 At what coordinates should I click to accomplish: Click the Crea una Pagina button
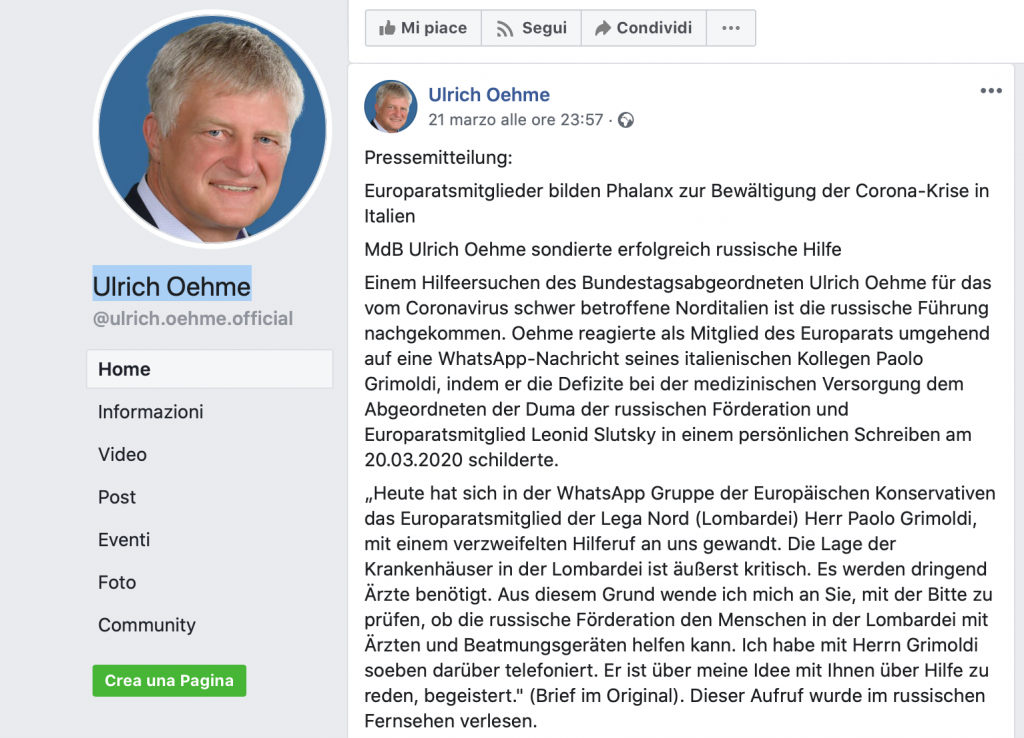tap(169, 681)
